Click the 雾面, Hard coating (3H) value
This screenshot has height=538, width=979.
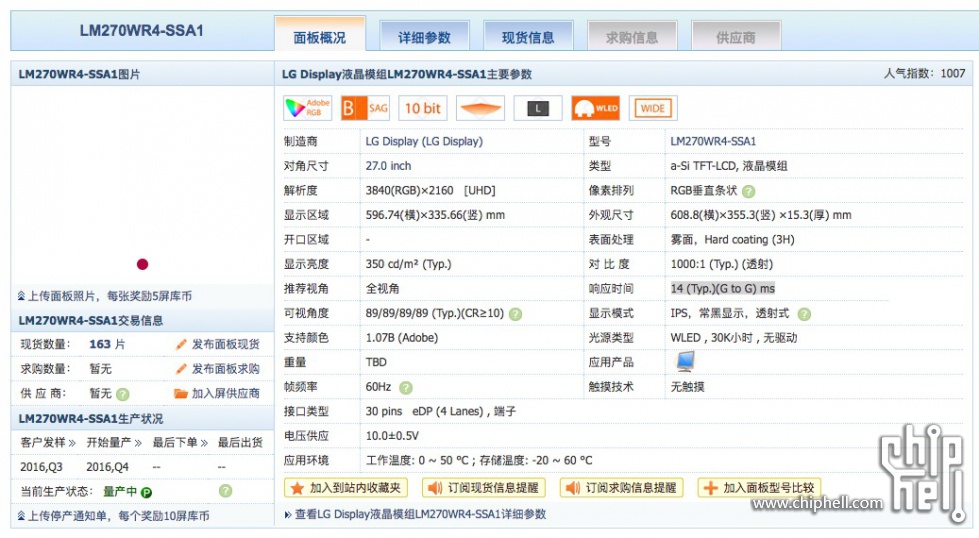732,240
